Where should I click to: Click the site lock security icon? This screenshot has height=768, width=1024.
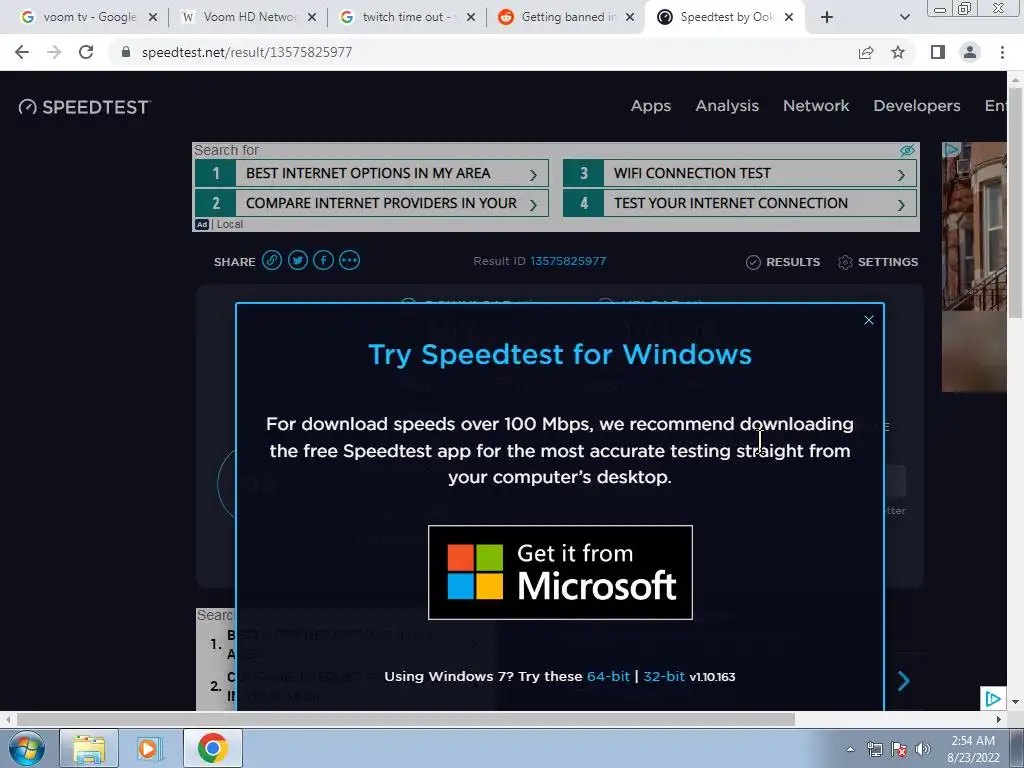(126, 52)
